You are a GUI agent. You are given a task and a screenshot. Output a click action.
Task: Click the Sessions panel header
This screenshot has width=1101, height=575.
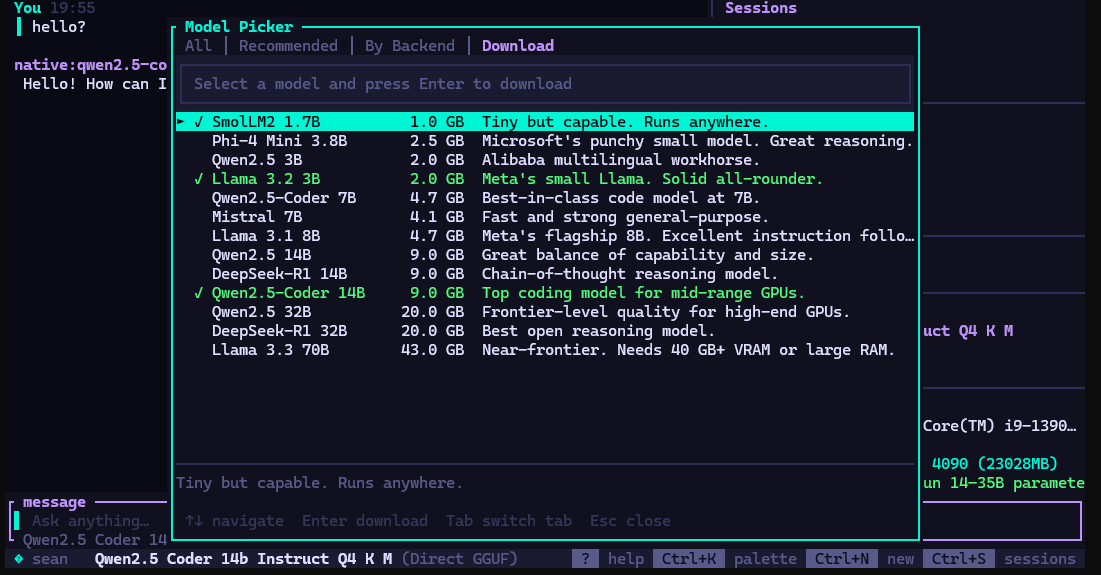point(760,8)
